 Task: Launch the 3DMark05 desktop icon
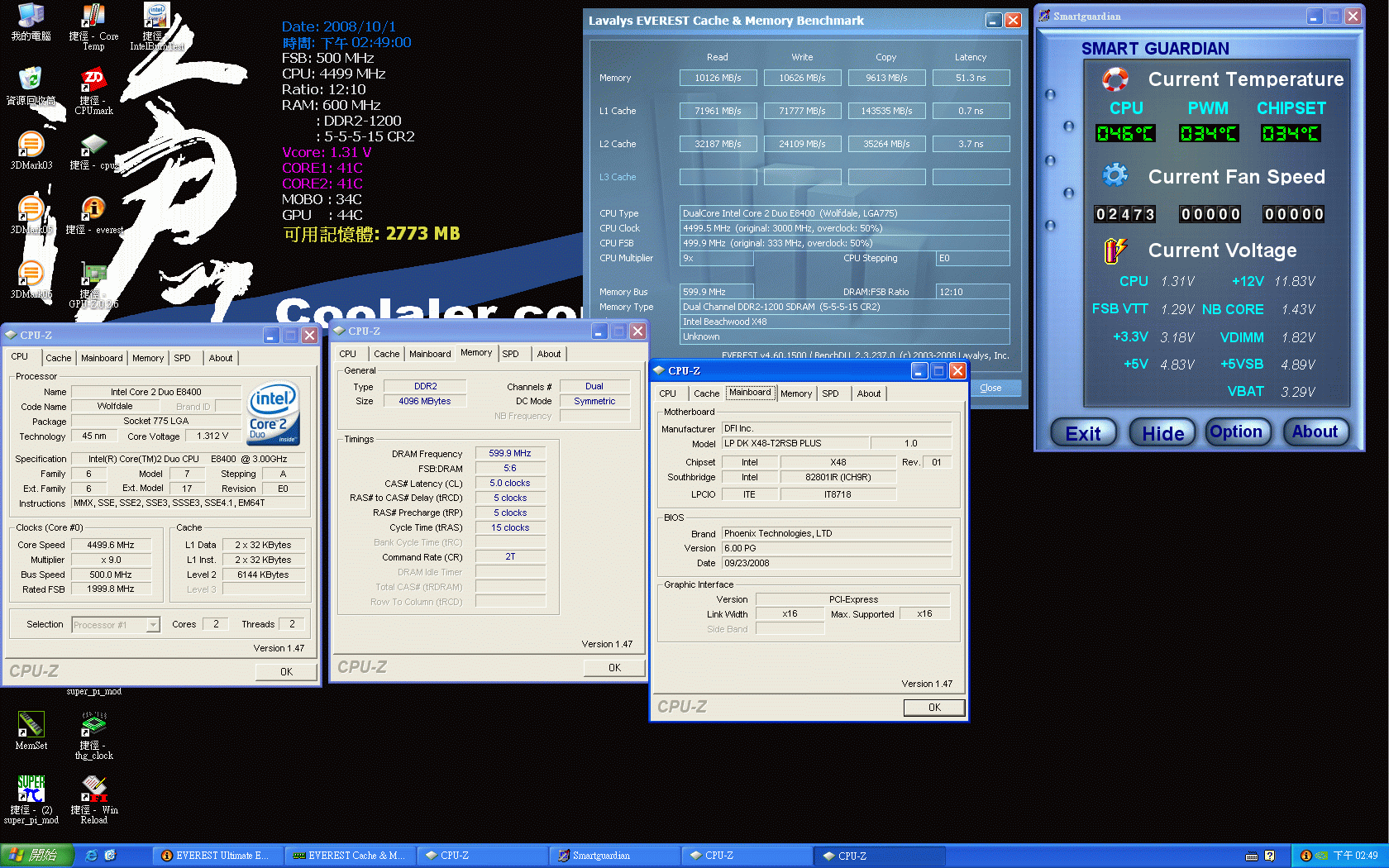[x=31, y=215]
